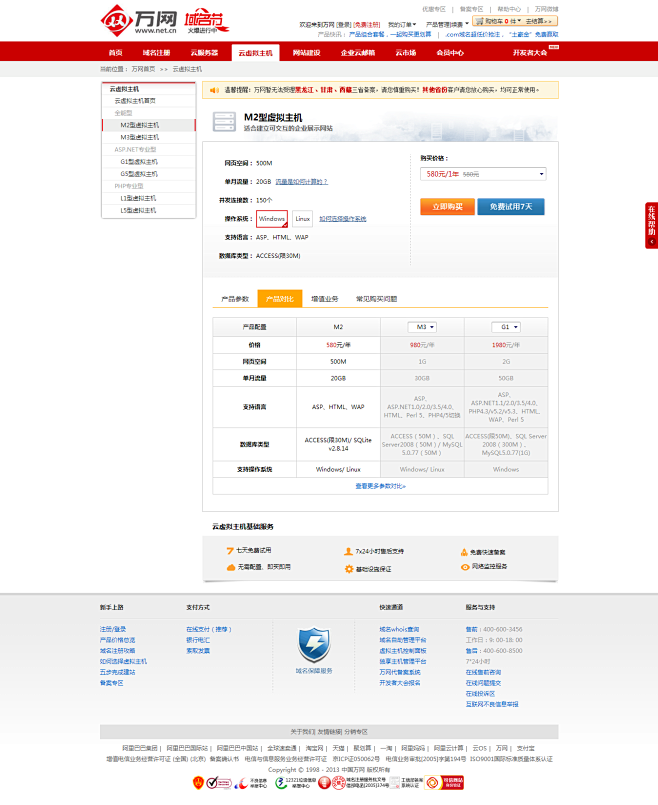Click the 七天免费试用 icon
The image size is (658, 805).
pos(230,551)
